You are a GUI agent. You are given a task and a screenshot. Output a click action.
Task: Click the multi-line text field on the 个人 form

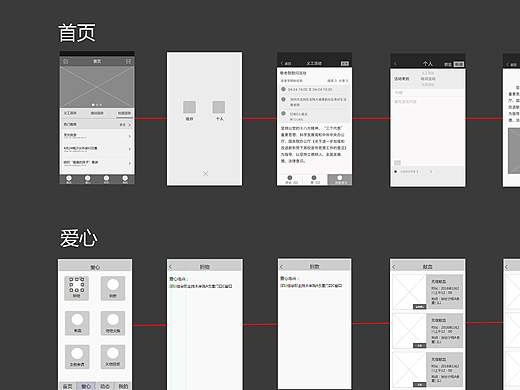pos(428,128)
